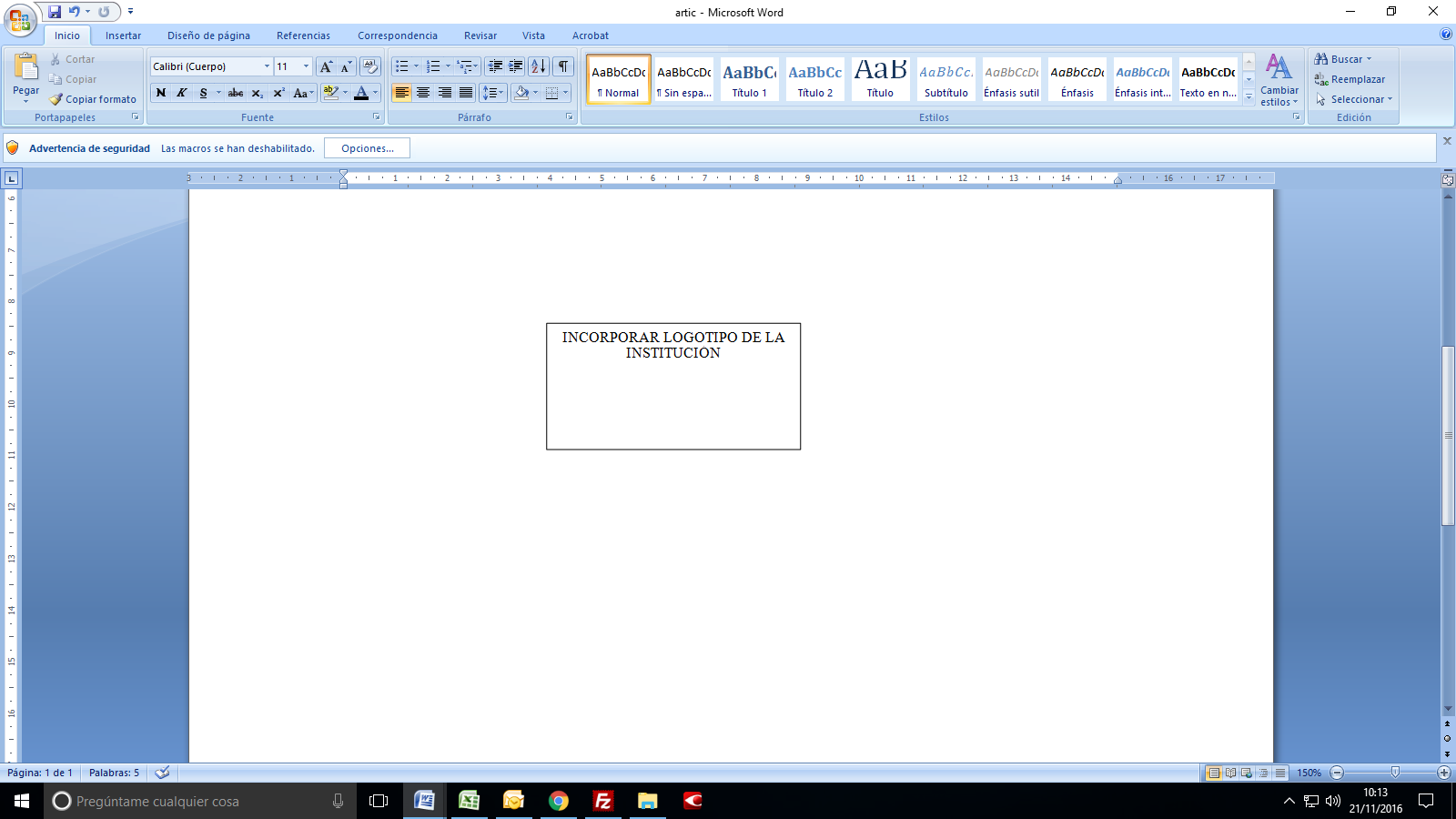Viewport: 1456px width, 819px height.
Task: Open Párrafo dialog launcher
Action: tap(570, 117)
